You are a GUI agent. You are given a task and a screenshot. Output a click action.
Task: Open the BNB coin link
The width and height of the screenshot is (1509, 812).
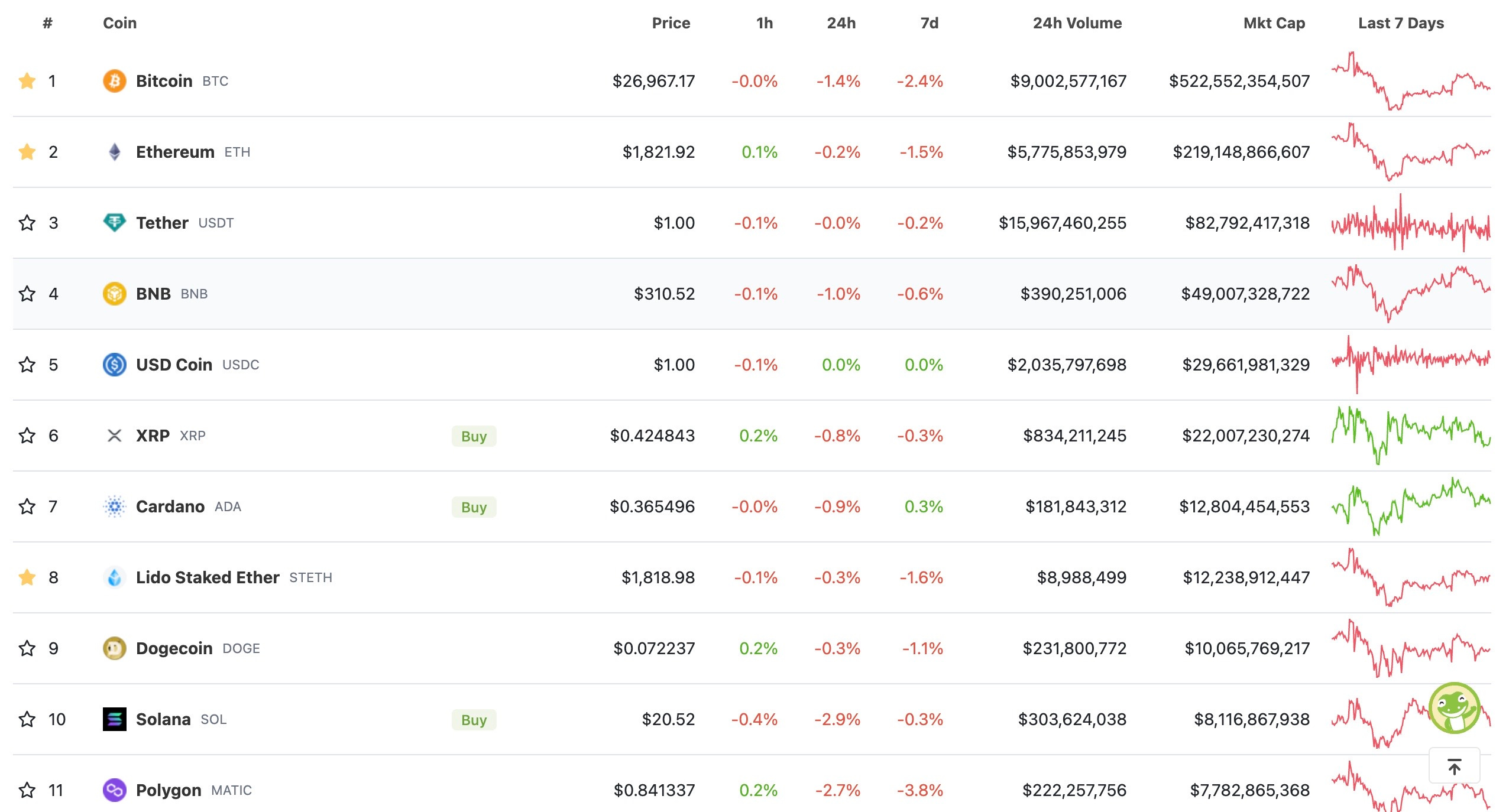153,294
